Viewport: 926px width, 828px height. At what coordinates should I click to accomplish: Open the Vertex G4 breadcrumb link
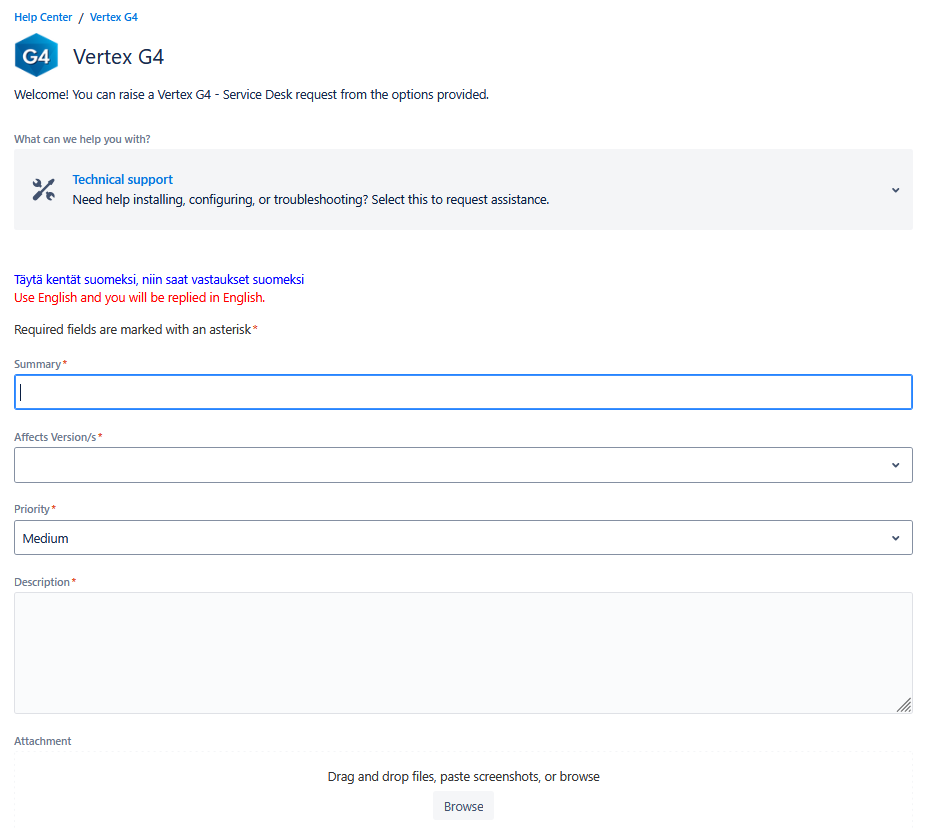113,18
